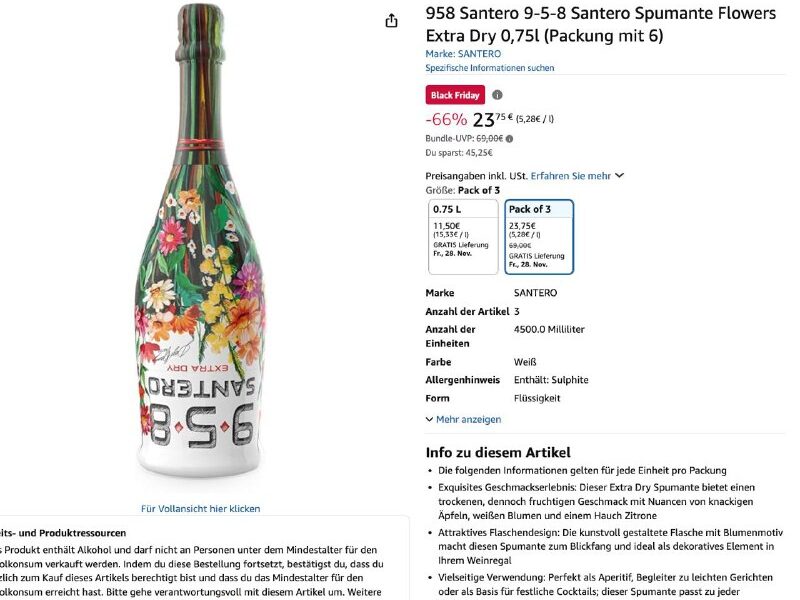Open the Marke: SANTERO brand link
This screenshot has height=600, width=800.
coord(463,54)
